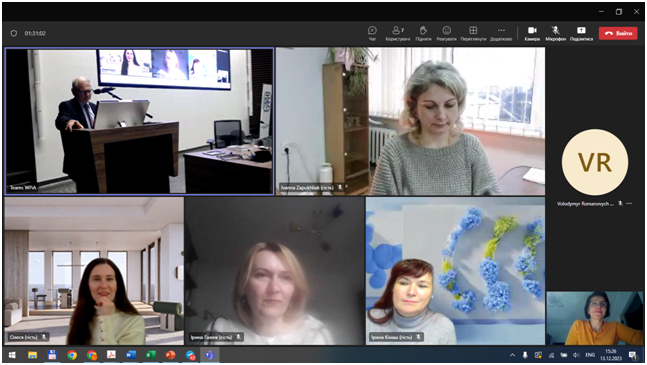Open Windows Start menu

[12, 355]
